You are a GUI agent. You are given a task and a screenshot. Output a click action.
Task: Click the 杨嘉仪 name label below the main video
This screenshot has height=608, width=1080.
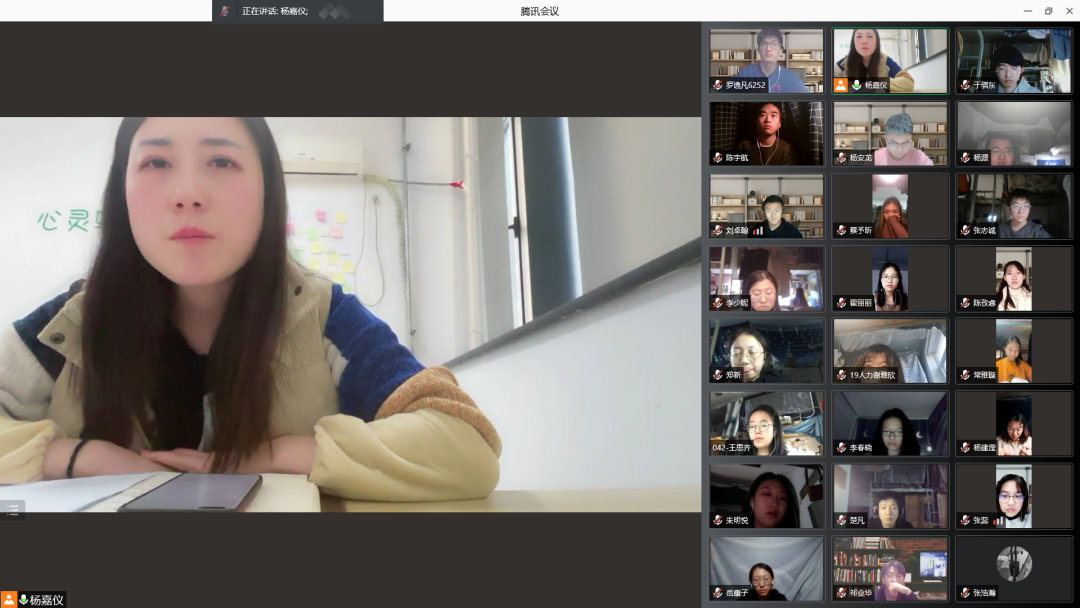(46, 600)
